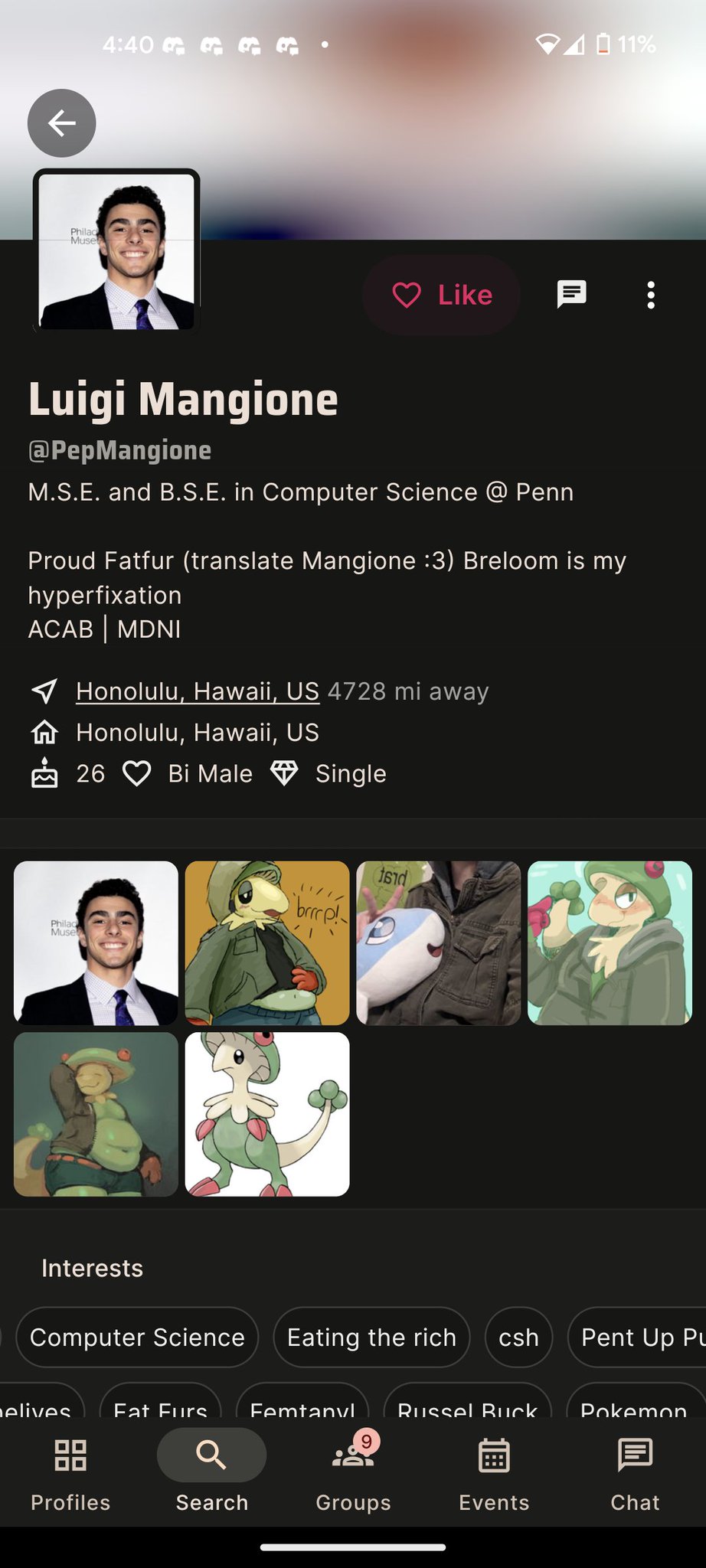
Task: Tap the @PepMangione username handle
Action: [x=119, y=450]
